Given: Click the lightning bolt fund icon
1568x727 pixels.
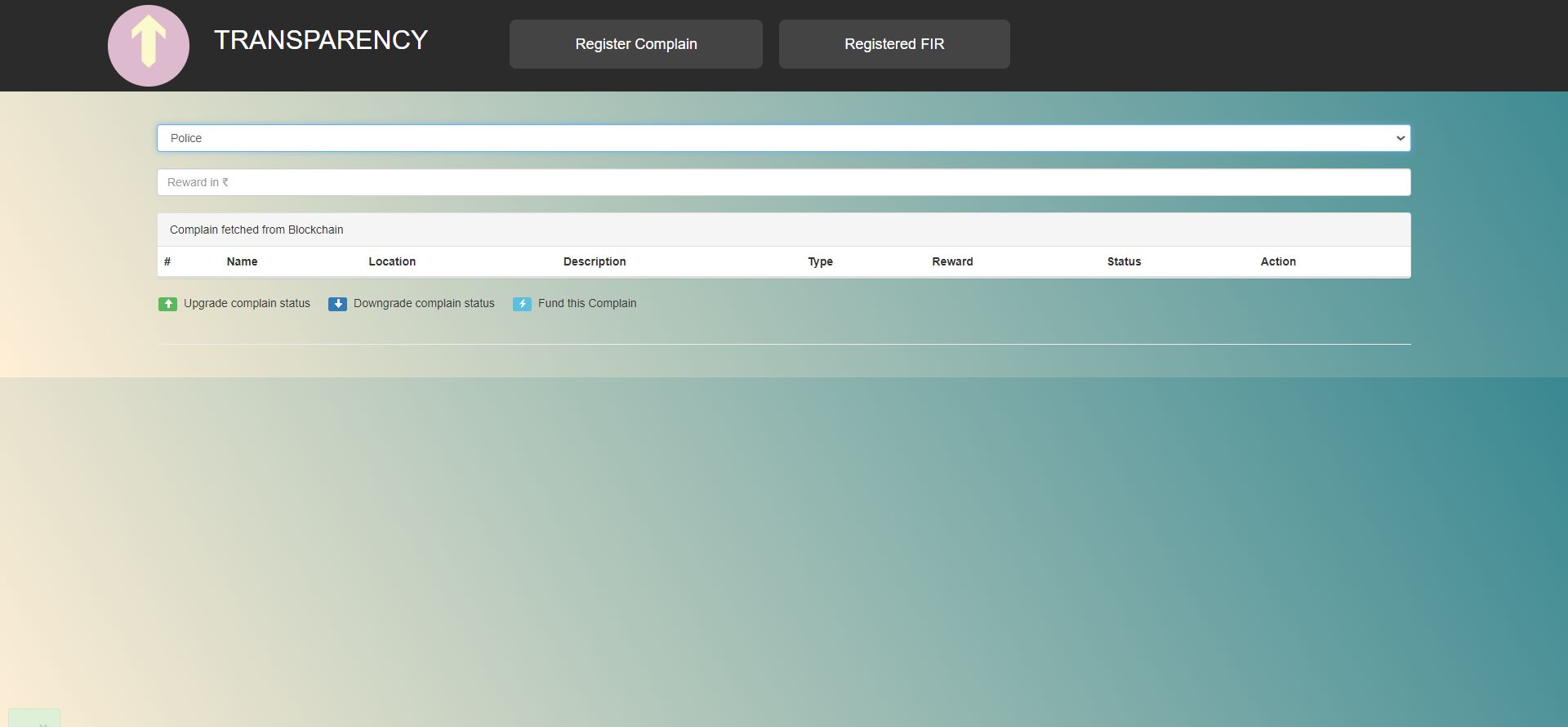Looking at the screenshot, I should [522, 304].
